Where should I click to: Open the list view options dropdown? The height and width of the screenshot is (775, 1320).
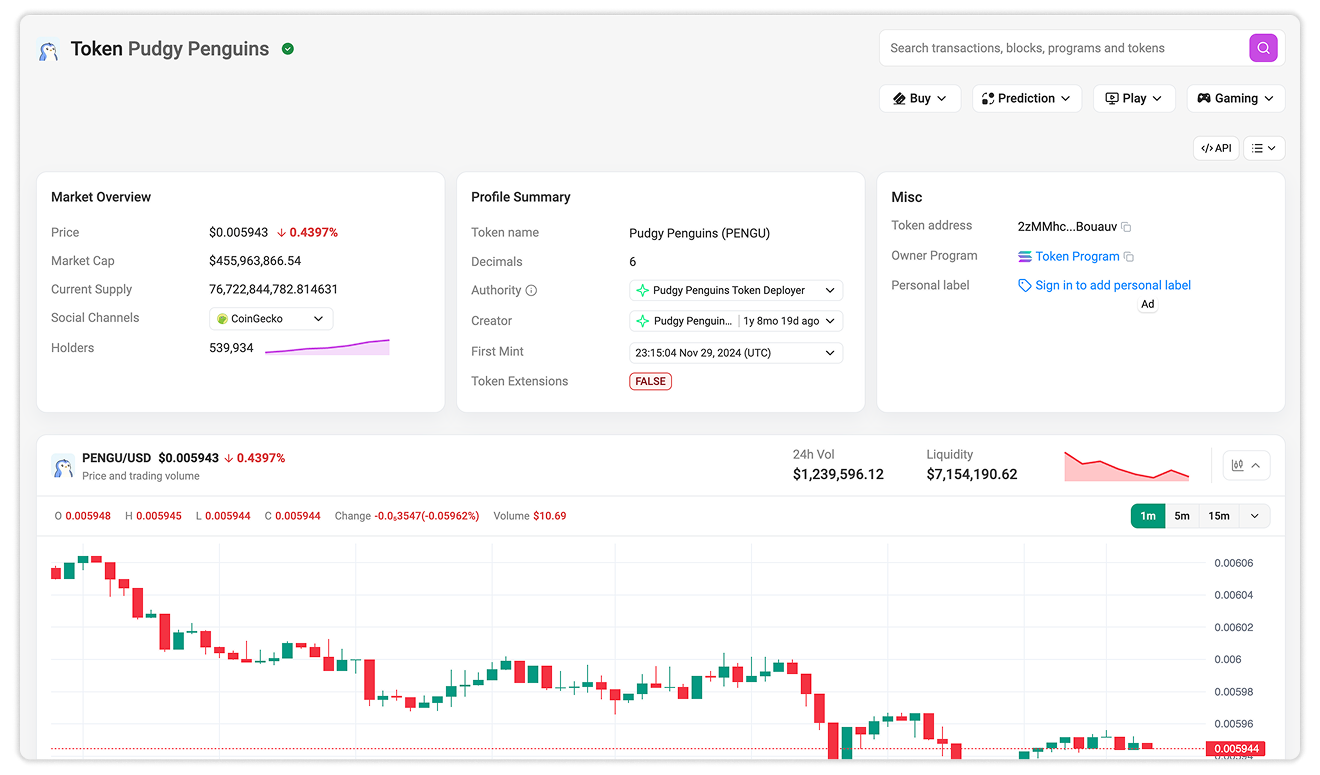[x=1264, y=148]
